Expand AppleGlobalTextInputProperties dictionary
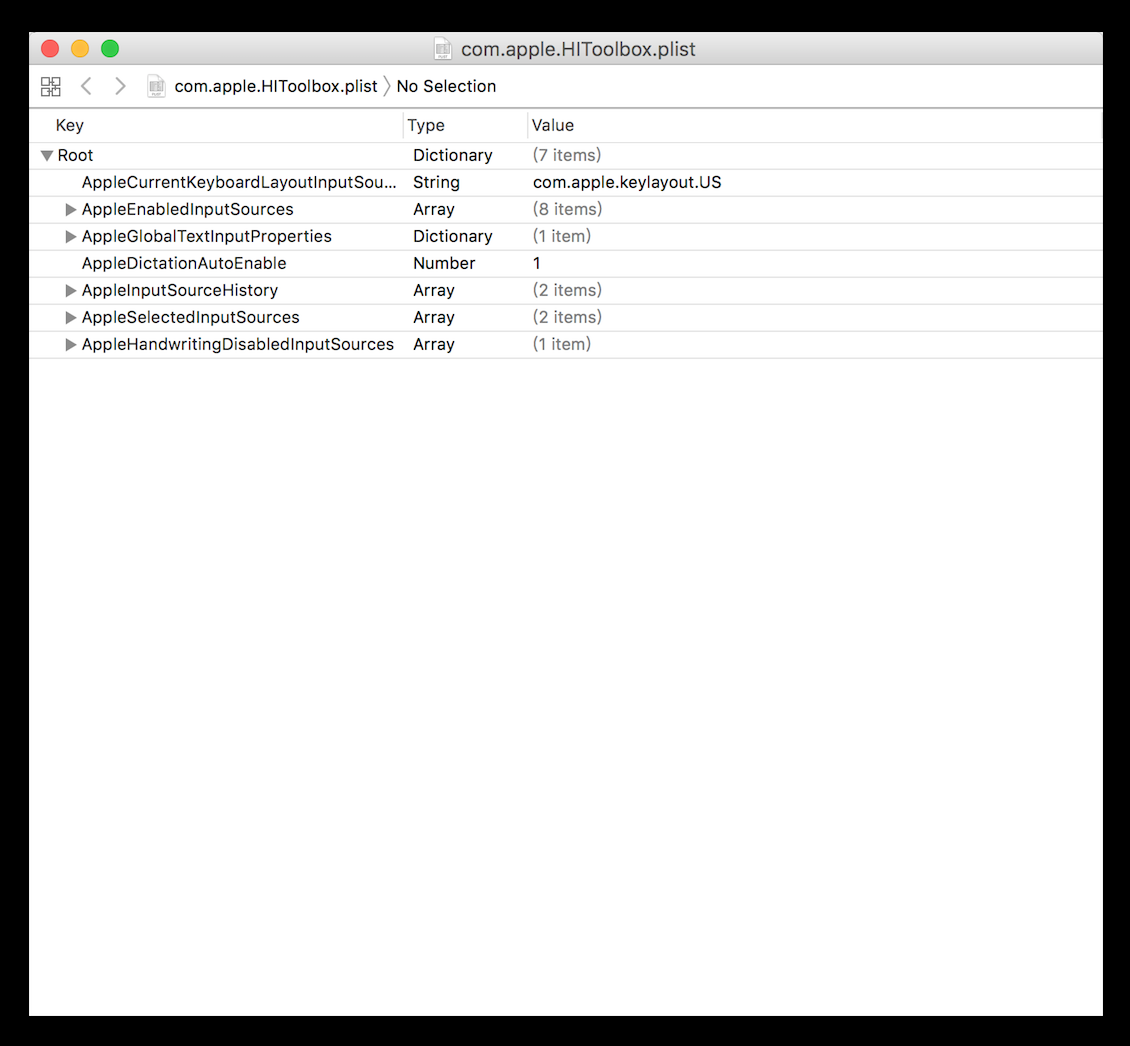The height and width of the screenshot is (1046, 1130). [70, 236]
